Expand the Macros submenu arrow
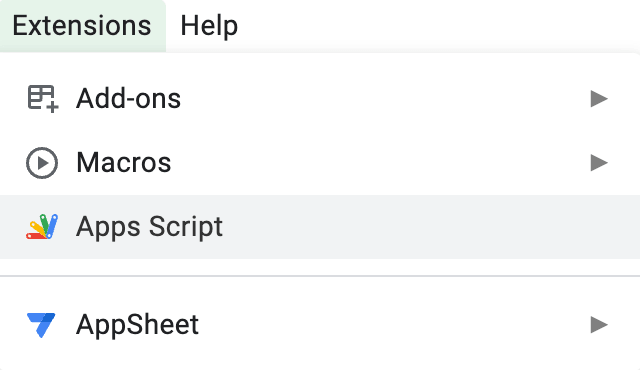Viewport: 640px width, 370px height. pos(599,163)
